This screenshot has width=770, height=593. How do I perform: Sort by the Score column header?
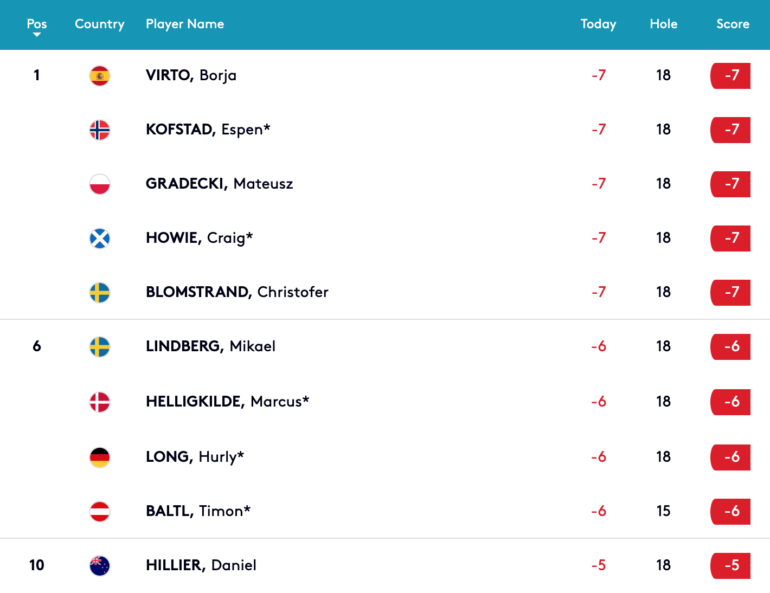tap(733, 24)
